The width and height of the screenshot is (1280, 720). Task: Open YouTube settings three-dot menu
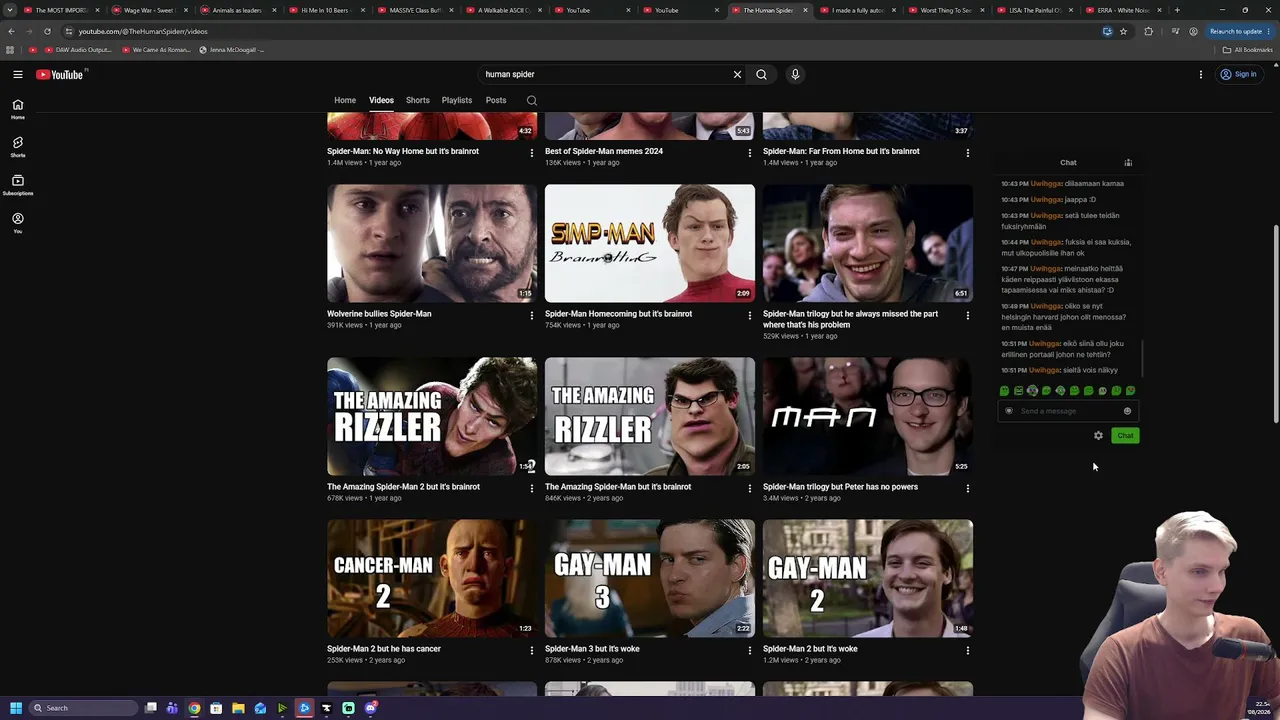point(1201,74)
